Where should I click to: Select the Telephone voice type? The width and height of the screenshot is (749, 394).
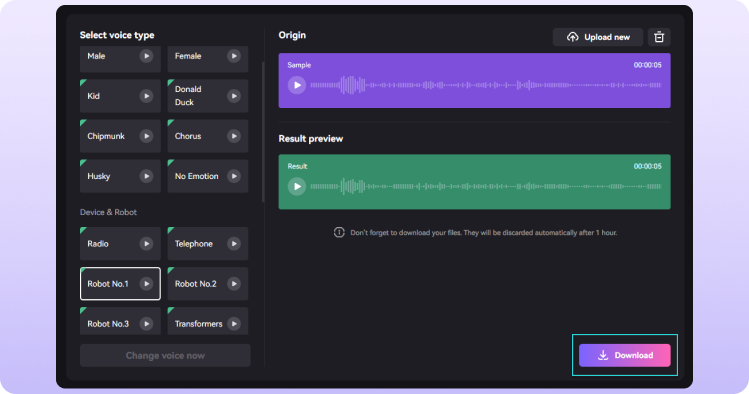(208, 244)
